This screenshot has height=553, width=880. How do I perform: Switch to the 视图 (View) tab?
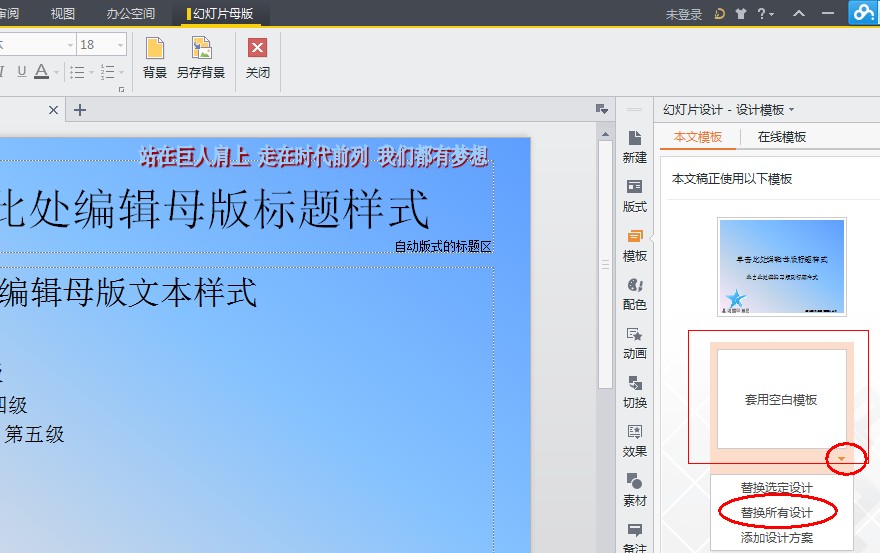(x=62, y=13)
